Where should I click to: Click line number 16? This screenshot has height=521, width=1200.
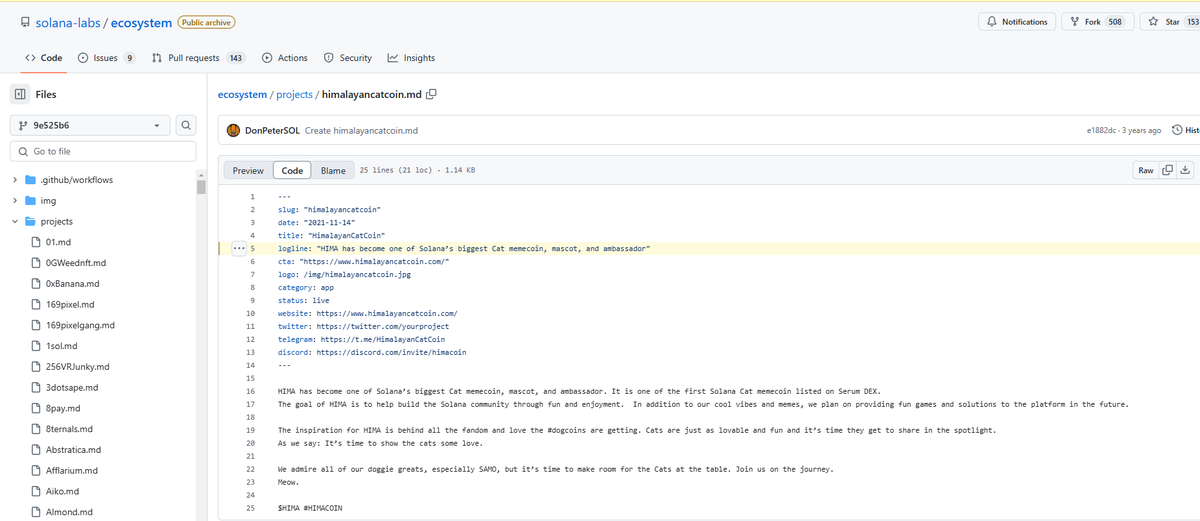click(253, 390)
